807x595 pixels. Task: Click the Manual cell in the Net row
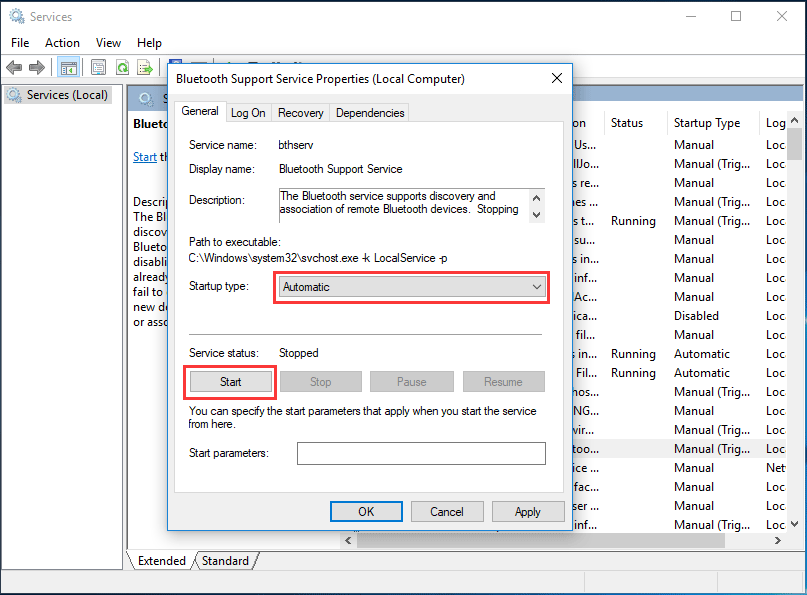click(x=694, y=468)
